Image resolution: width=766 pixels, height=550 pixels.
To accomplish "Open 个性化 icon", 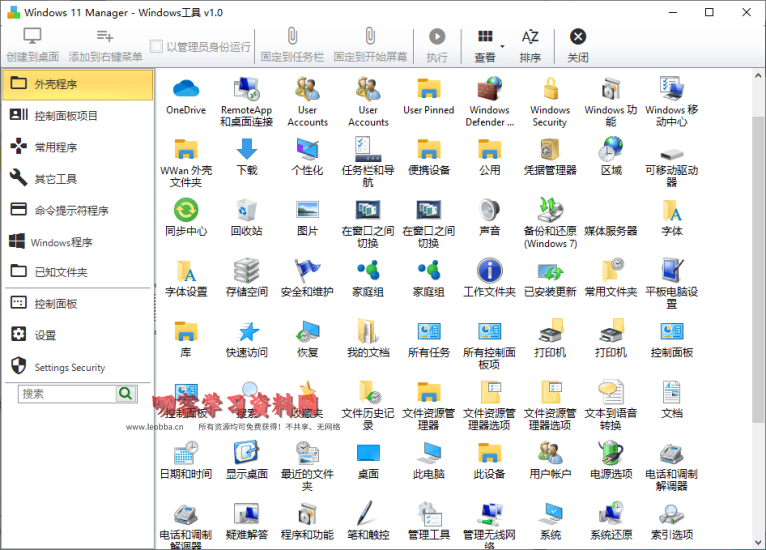I will click(x=307, y=149).
